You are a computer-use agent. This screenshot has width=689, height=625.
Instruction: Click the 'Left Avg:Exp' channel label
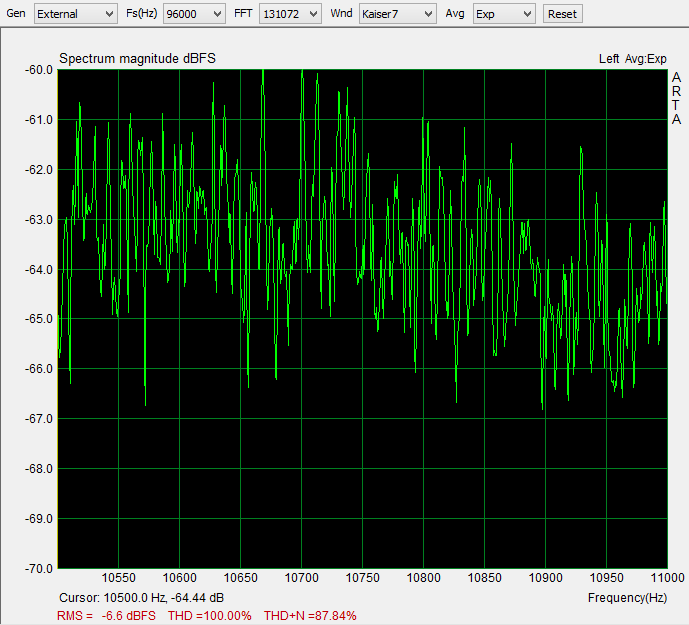(x=632, y=59)
